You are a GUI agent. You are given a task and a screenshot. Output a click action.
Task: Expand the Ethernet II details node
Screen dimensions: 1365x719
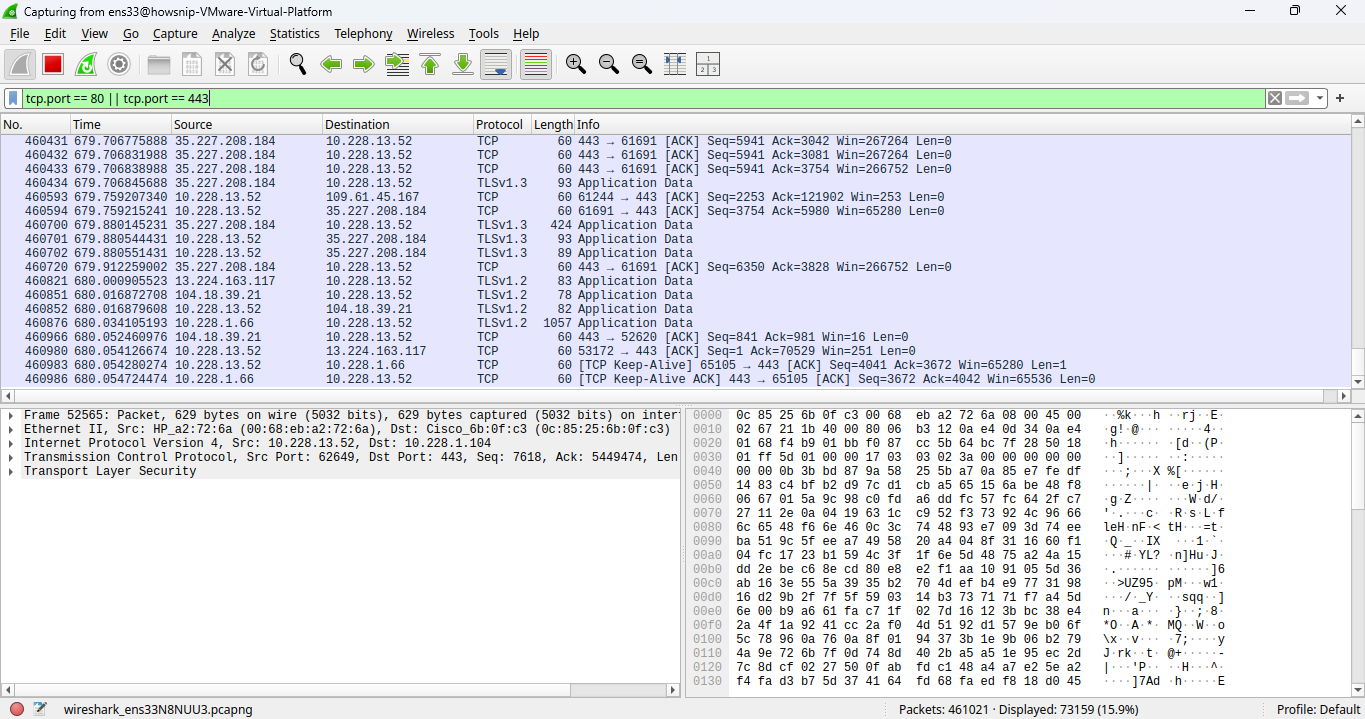click(x=10, y=429)
